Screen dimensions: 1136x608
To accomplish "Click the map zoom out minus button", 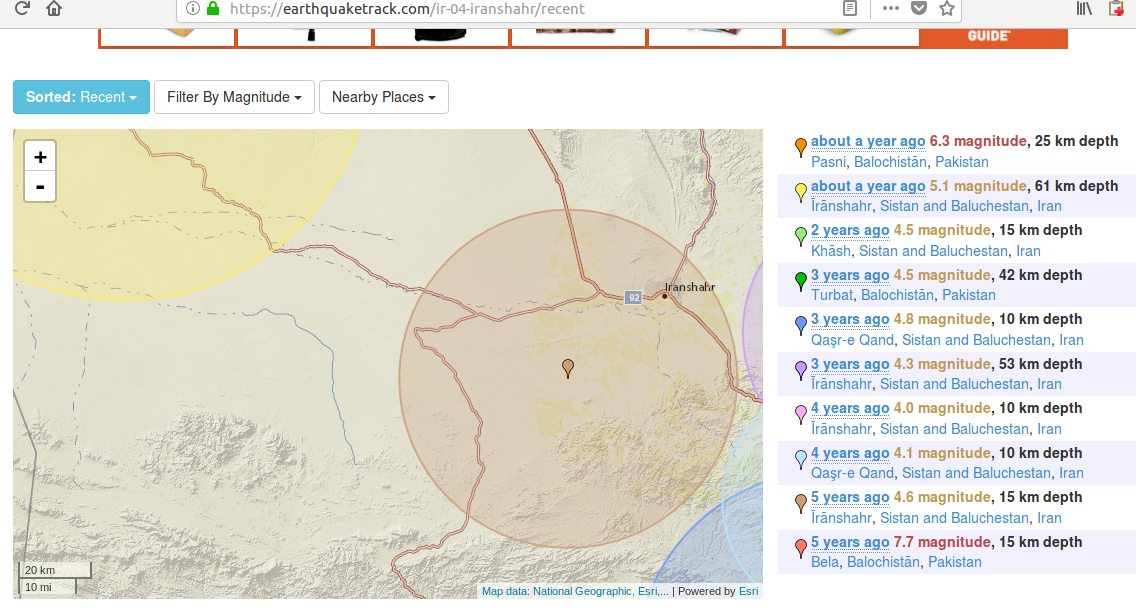I will (x=40, y=186).
